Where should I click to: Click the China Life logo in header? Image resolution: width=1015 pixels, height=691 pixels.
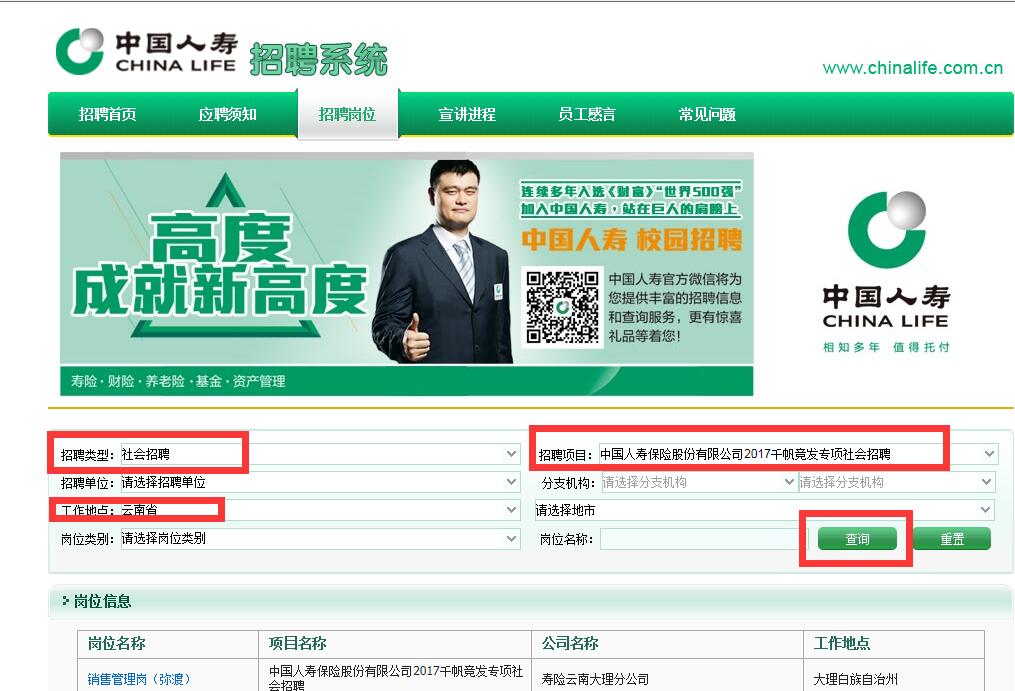pos(146,52)
